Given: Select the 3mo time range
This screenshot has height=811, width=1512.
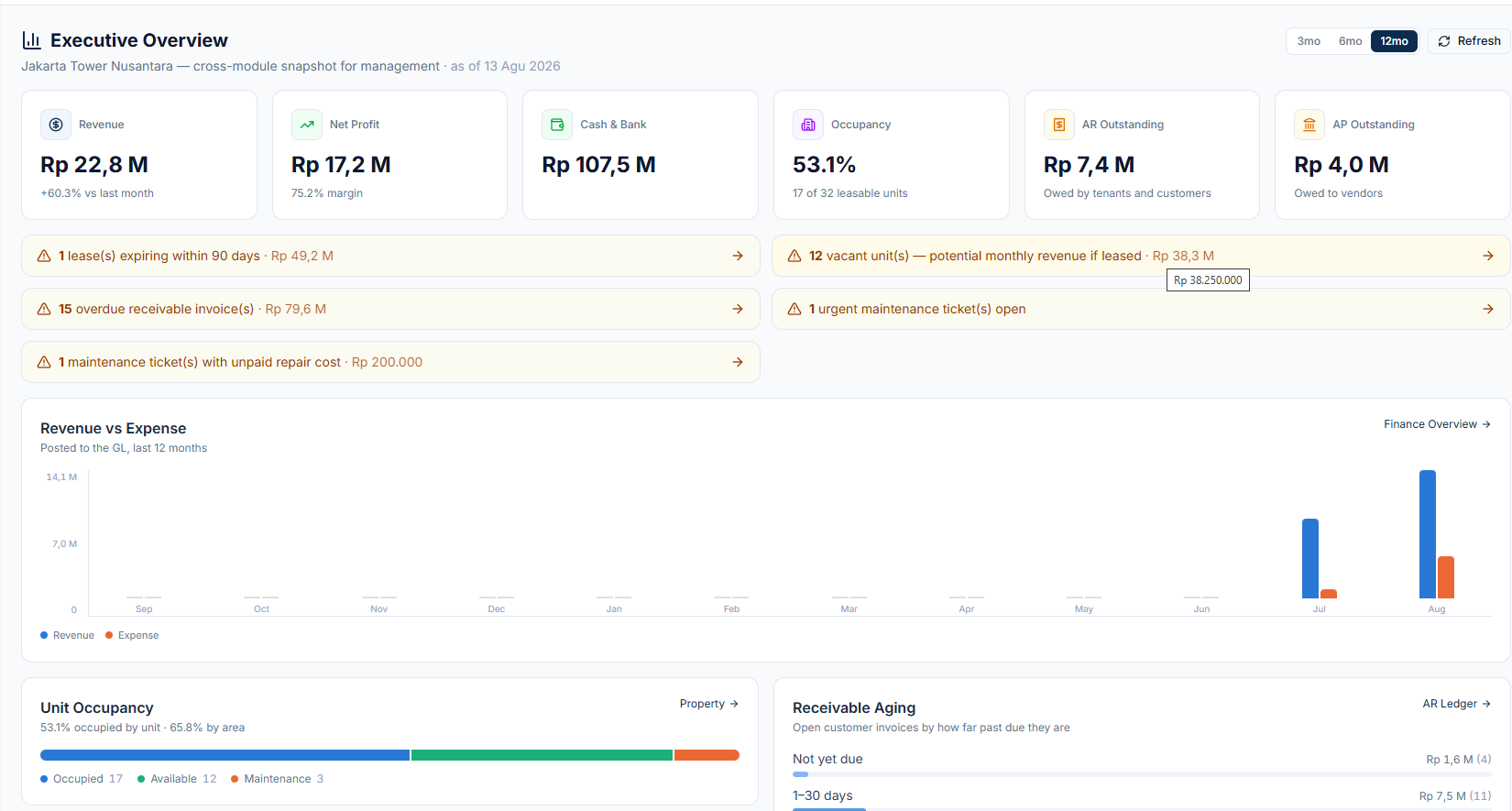Looking at the screenshot, I should [1309, 41].
